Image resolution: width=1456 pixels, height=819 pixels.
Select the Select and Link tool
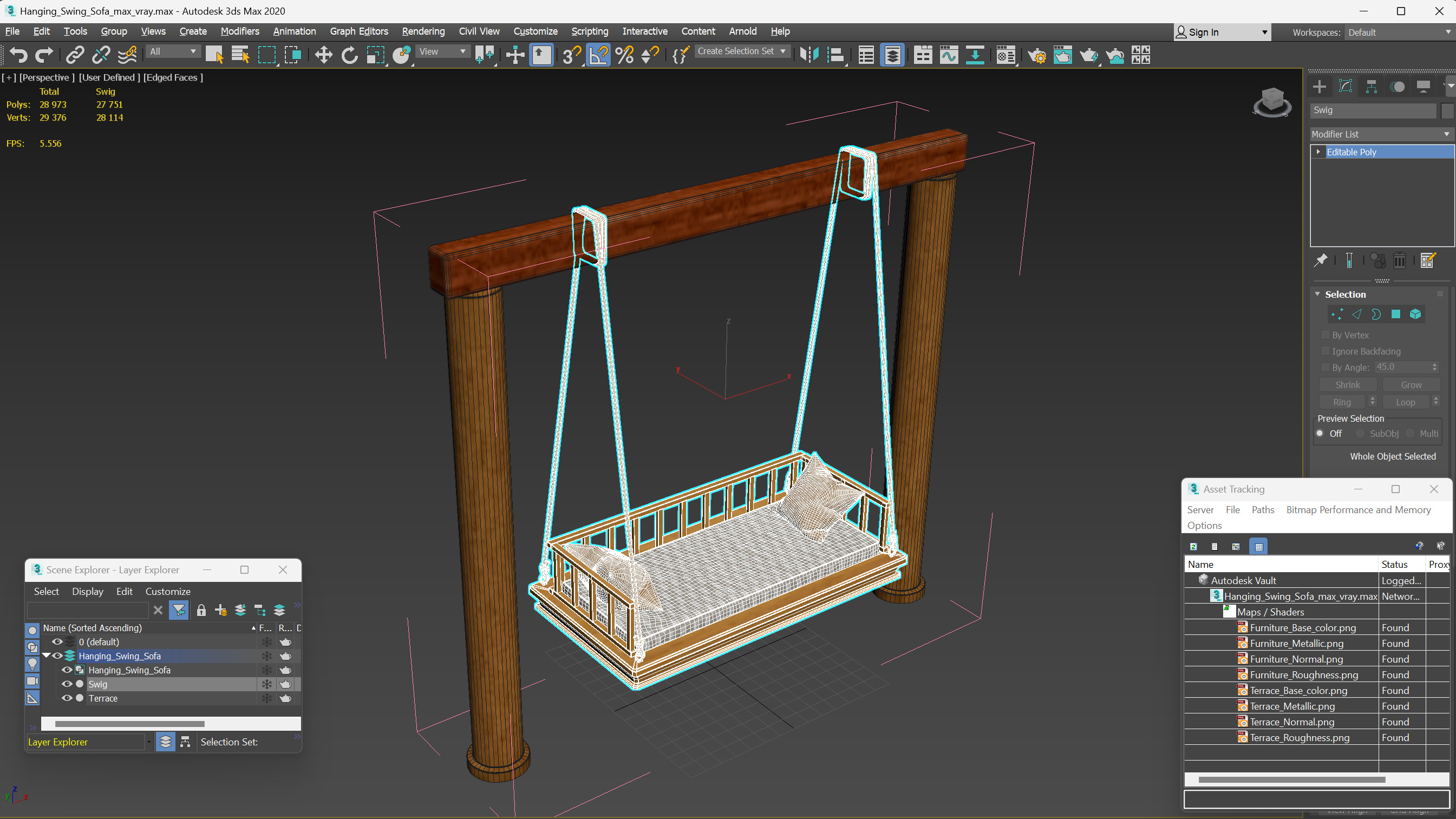click(75, 55)
